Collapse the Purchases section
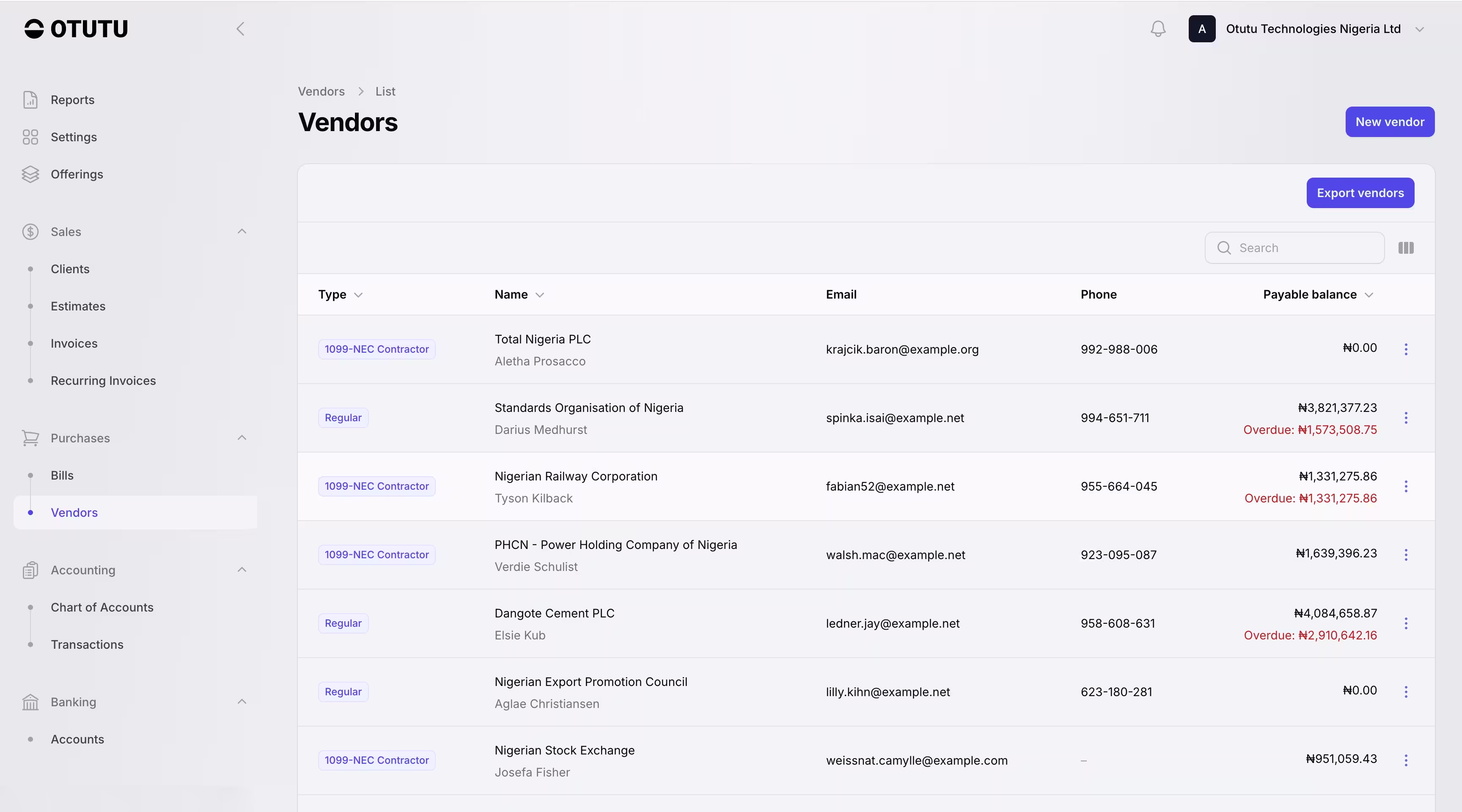The image size is (1462, 812). coord(242,438)
